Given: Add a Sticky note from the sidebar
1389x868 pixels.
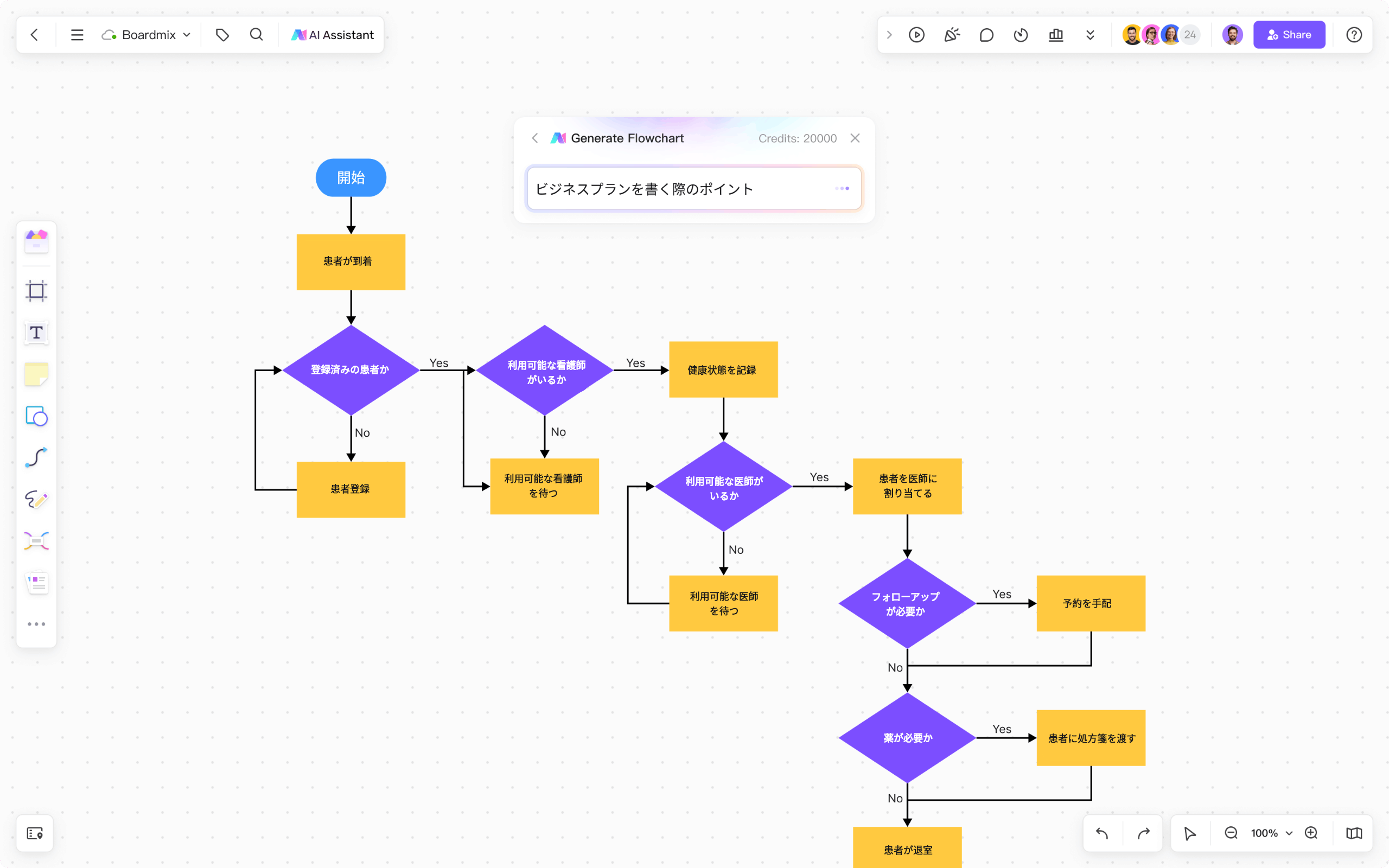Looking at the screenshot, I should (36, 374).
